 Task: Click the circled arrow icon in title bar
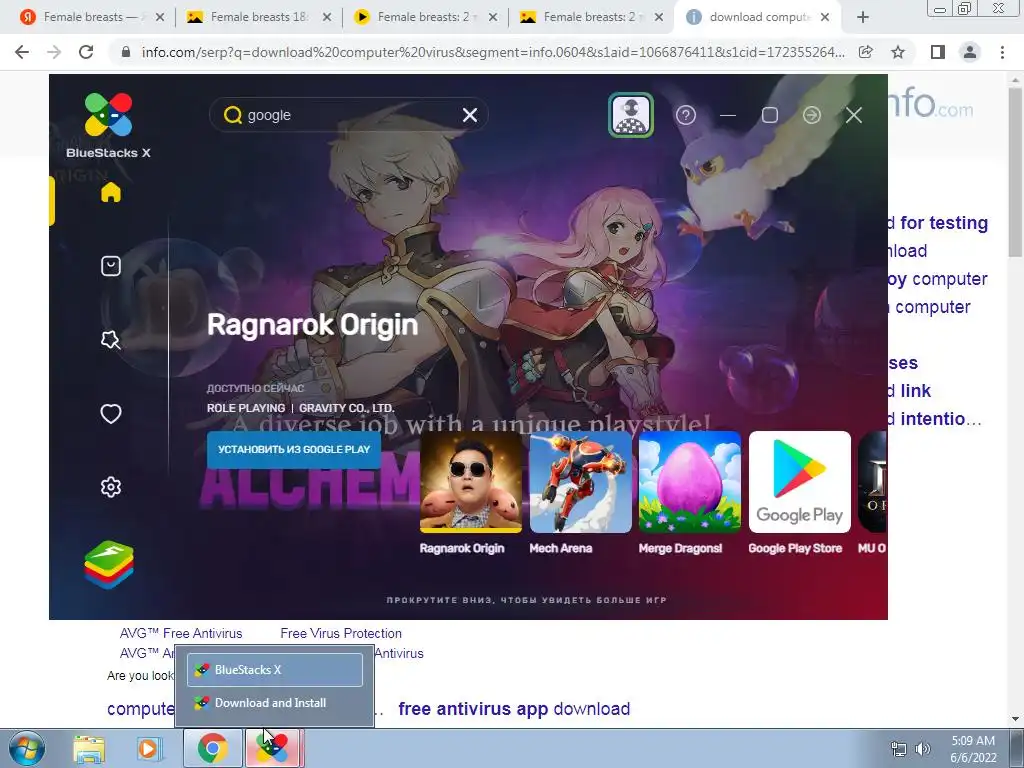pyautogui.click(x=812, y=116)
